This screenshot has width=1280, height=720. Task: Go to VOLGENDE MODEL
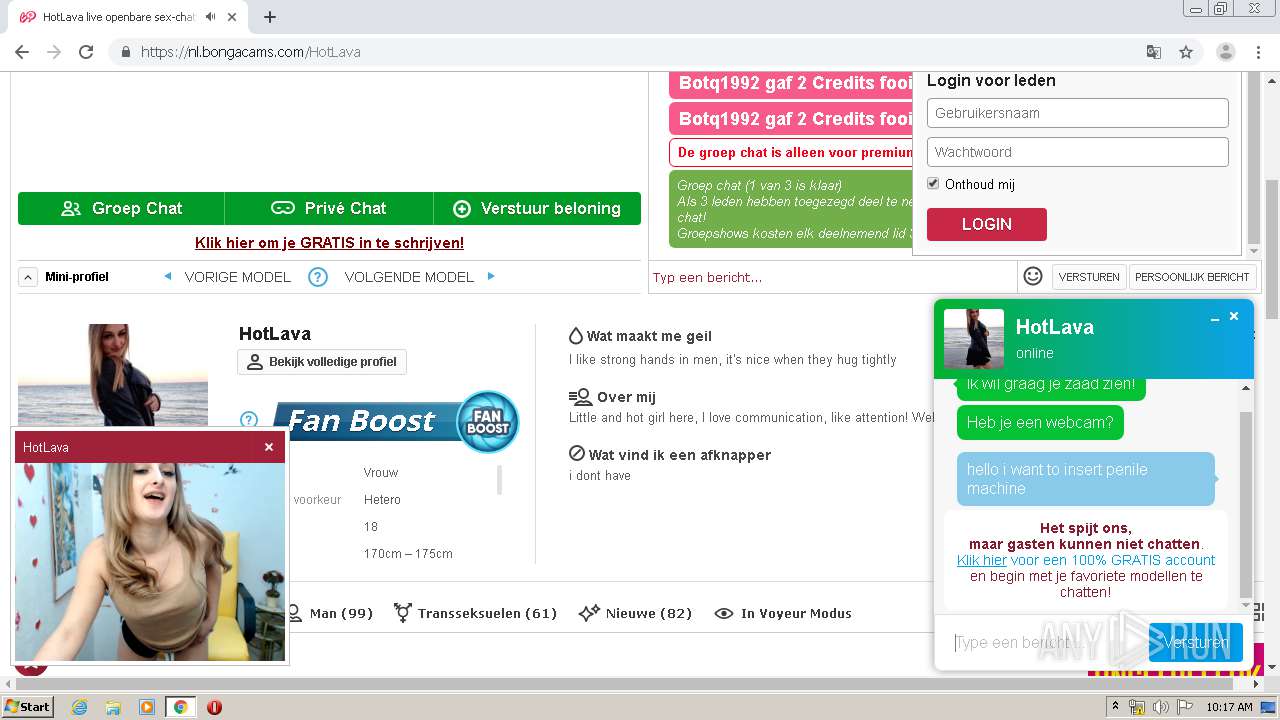coord(409,277)
